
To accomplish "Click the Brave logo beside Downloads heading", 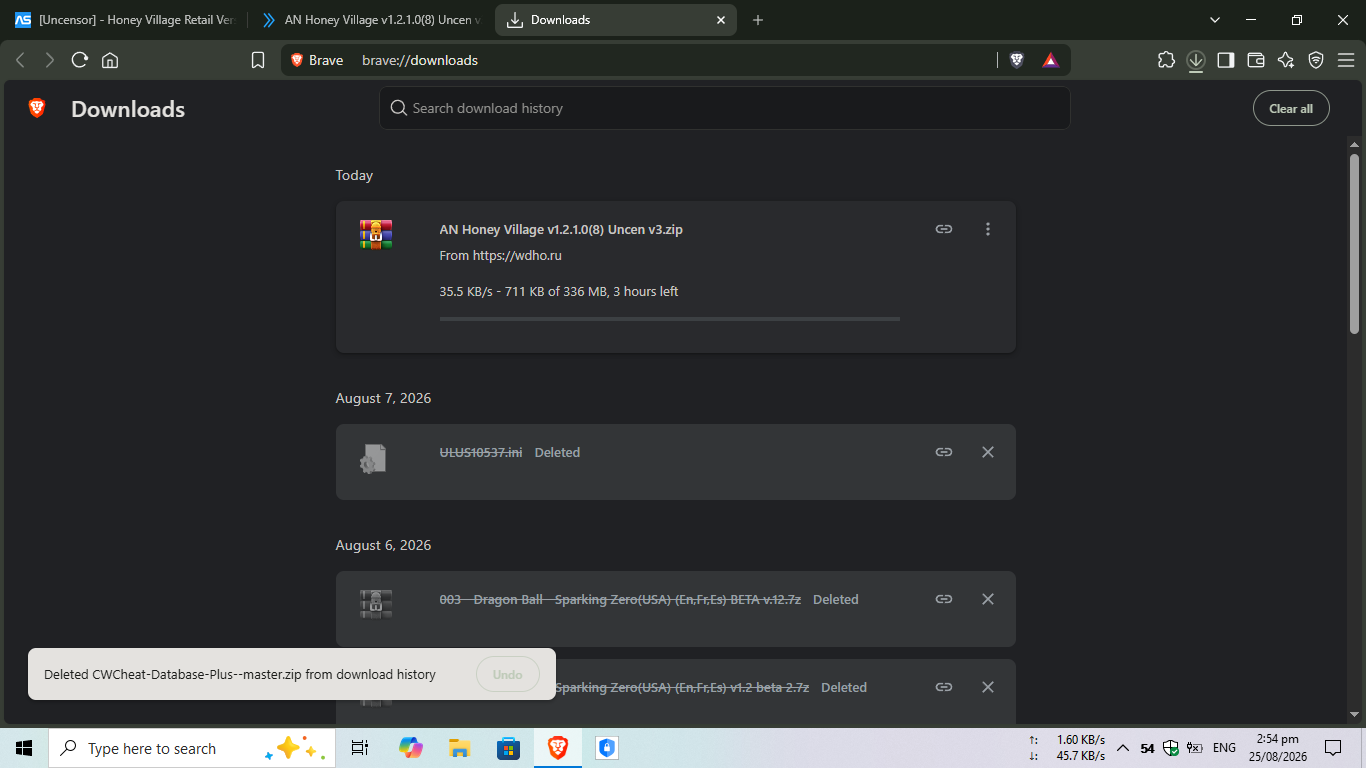I will [x=37, y=108].
